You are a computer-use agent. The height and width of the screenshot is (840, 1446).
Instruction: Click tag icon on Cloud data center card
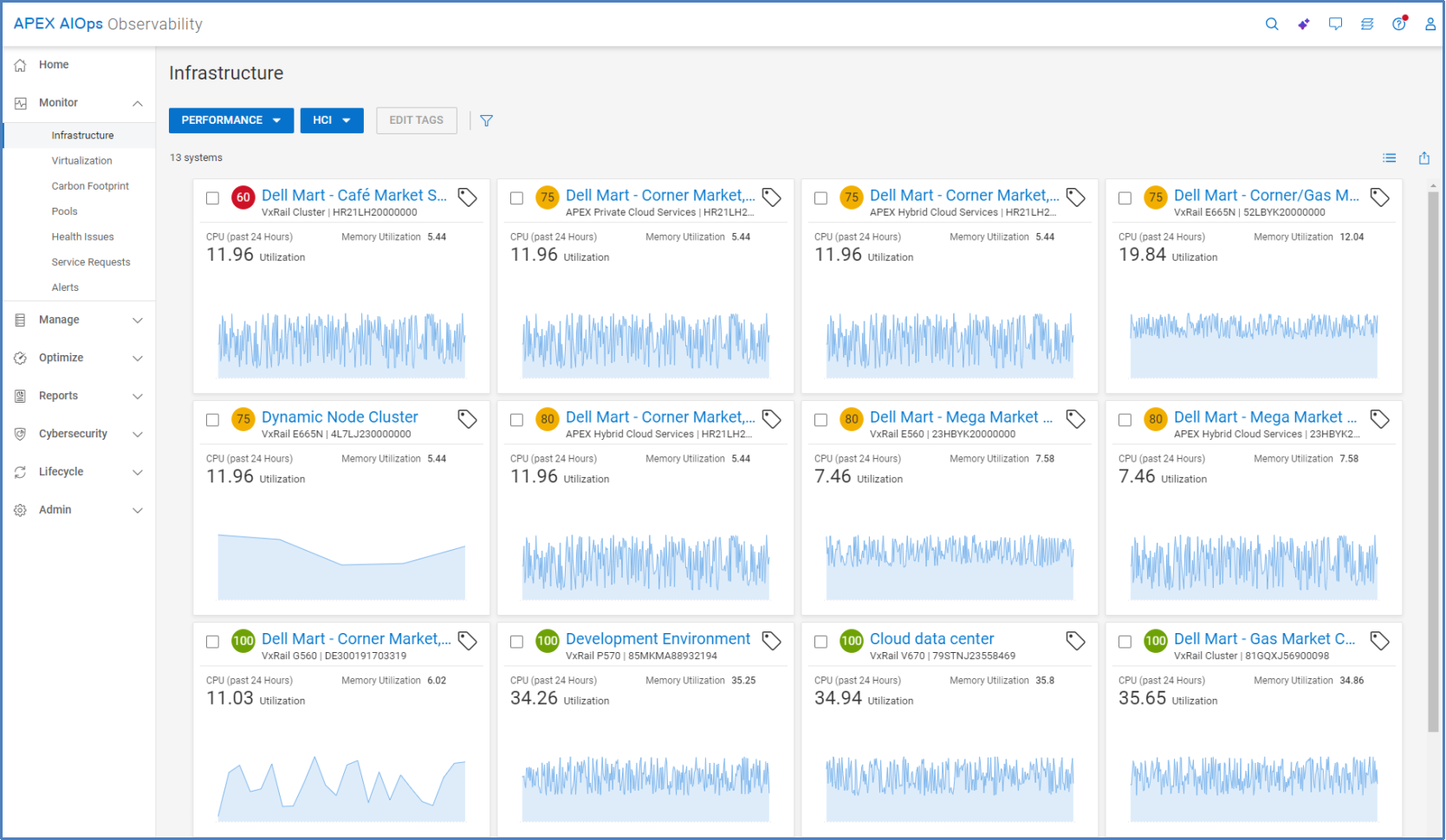click(1076, 641)
